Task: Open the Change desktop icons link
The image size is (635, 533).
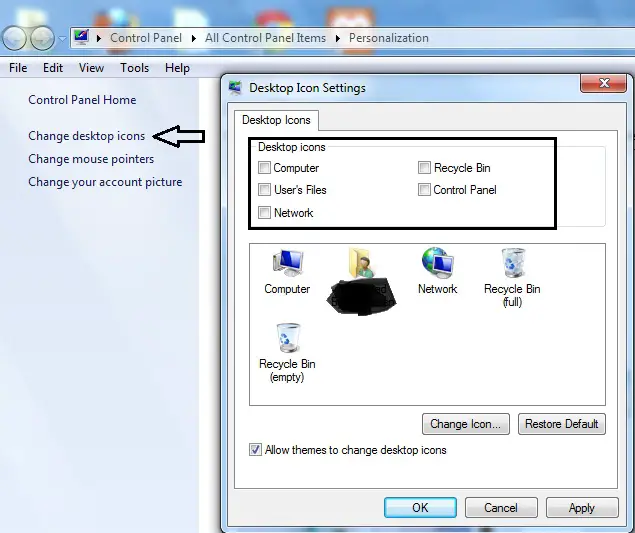Action: (87, 136)
